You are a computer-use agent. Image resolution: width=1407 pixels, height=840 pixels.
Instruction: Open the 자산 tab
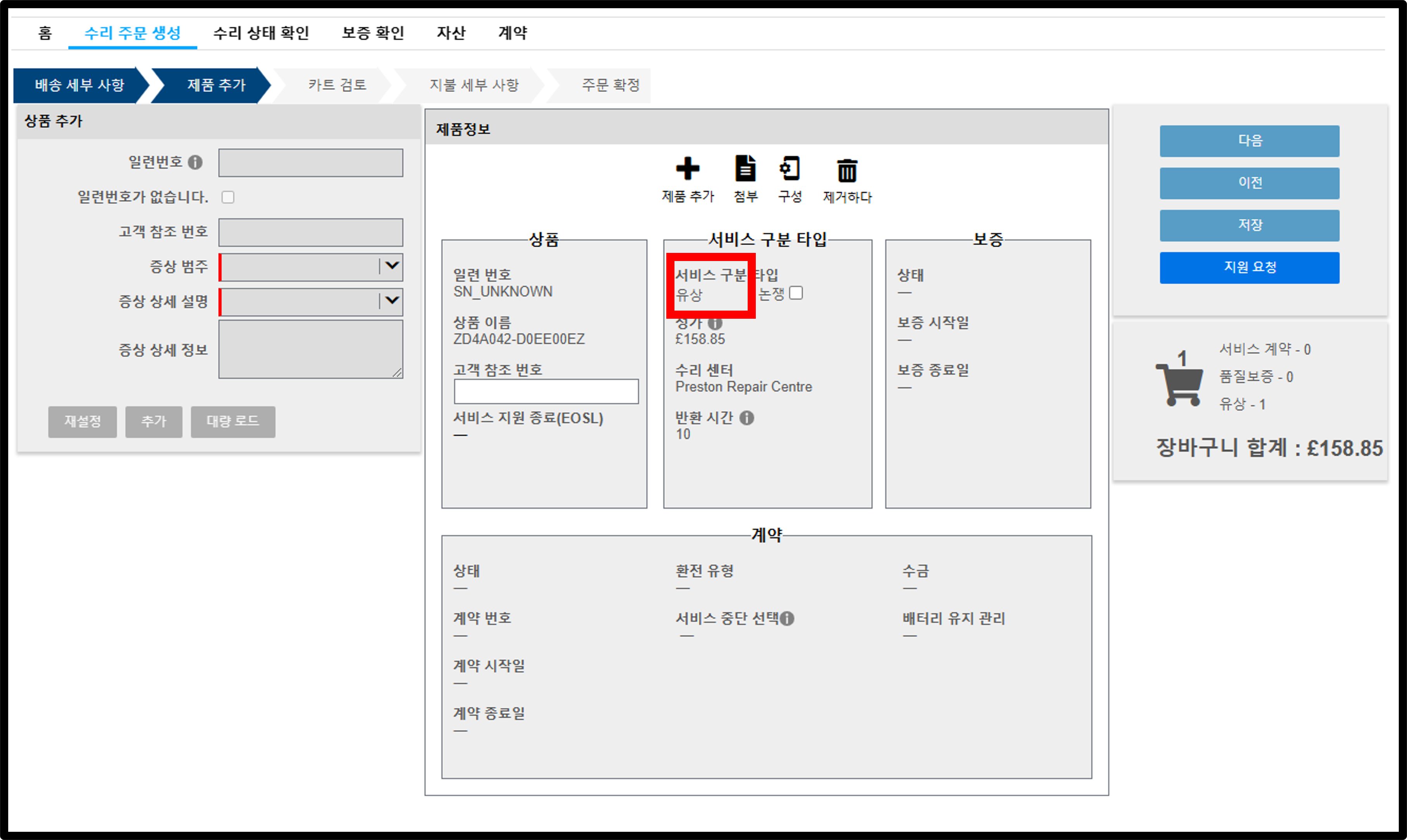[x=451, y=33]
